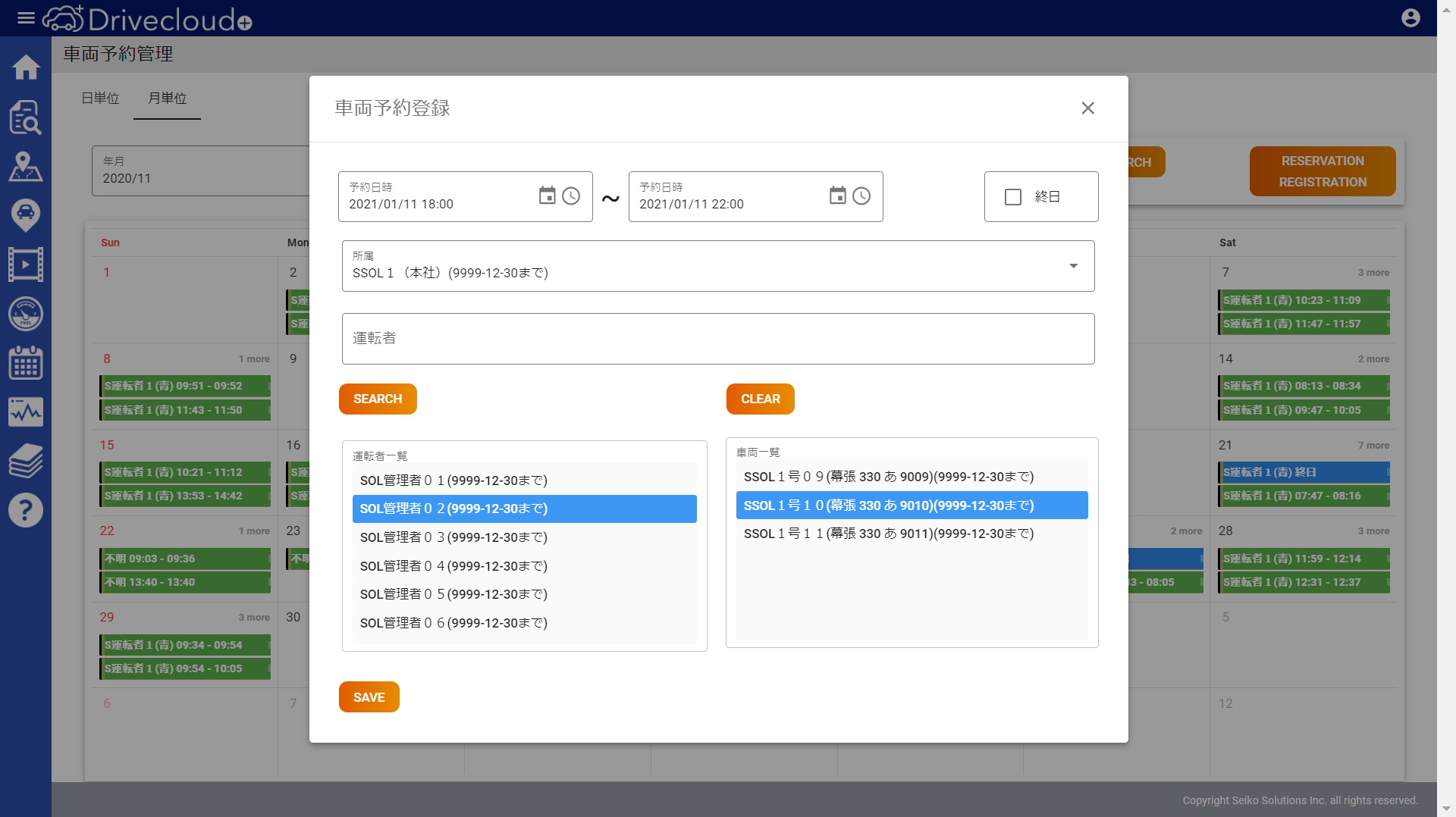This screenshot has height=817, width=1456.
Task: Switch to 月単位 tab
Action: pyautogui.click(x=167, y=99)
